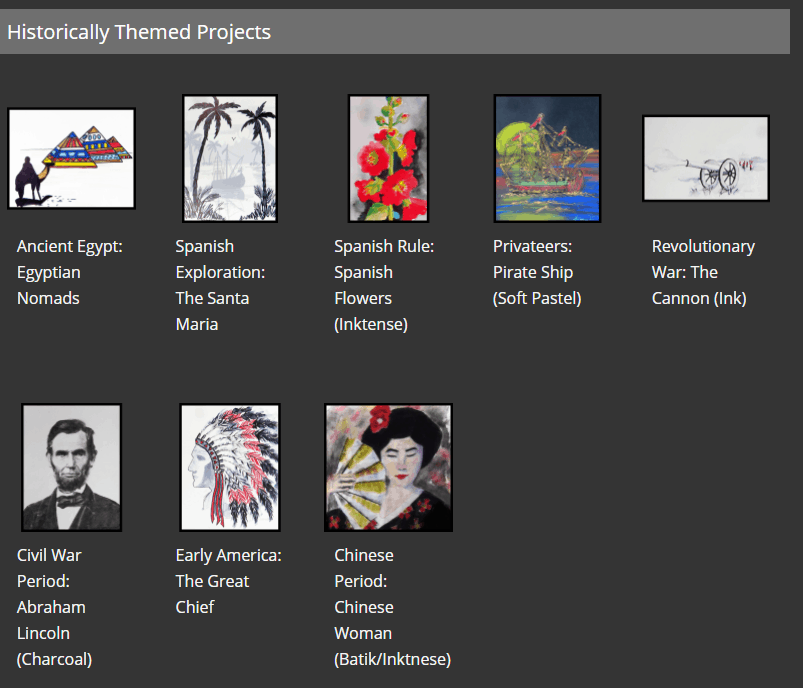803x688 pixels.
Task: Click the Privateers: Pirate Ship caption
Action: (x=537, y=272)
